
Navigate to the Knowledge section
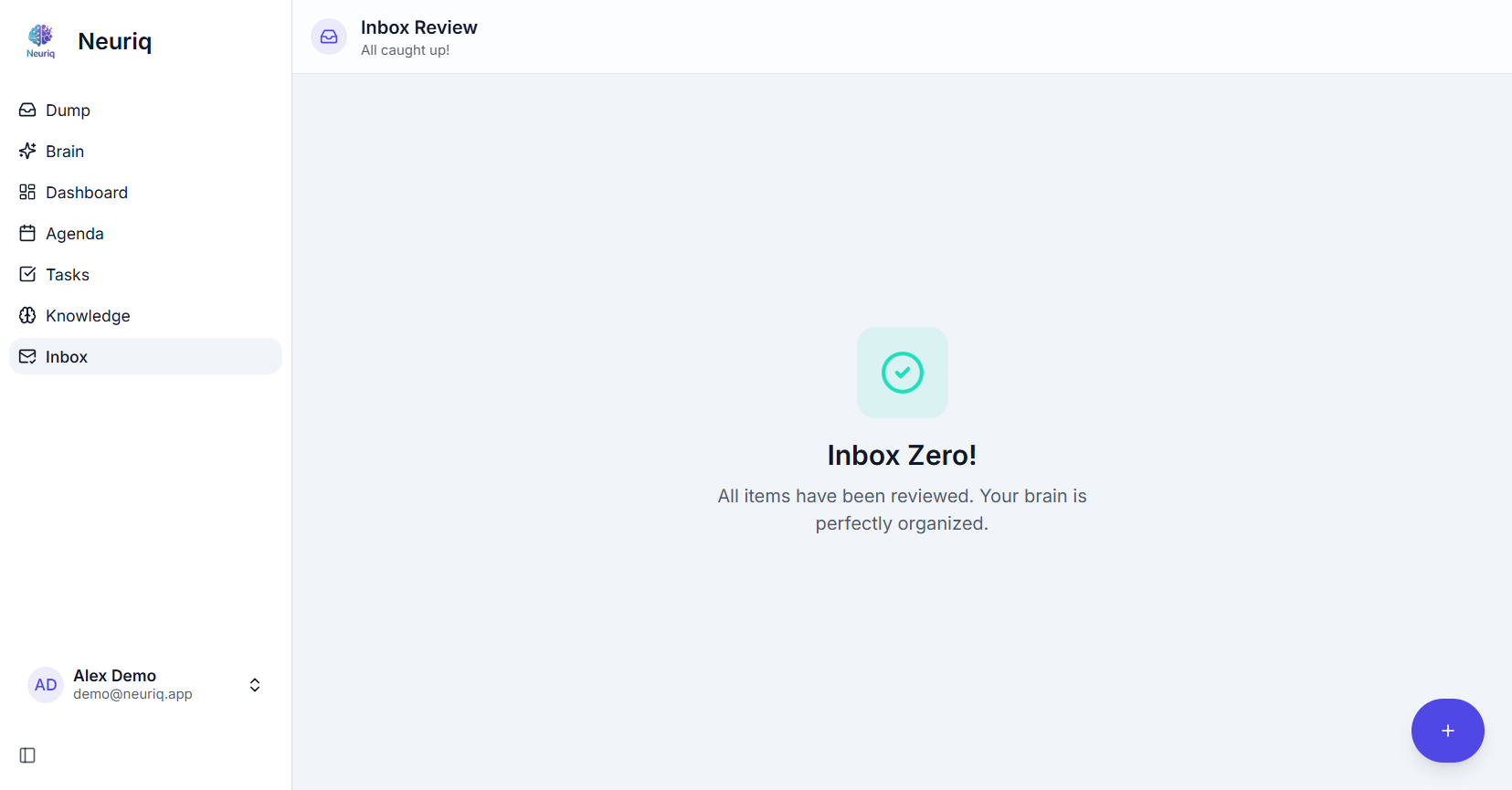point(145,315)
